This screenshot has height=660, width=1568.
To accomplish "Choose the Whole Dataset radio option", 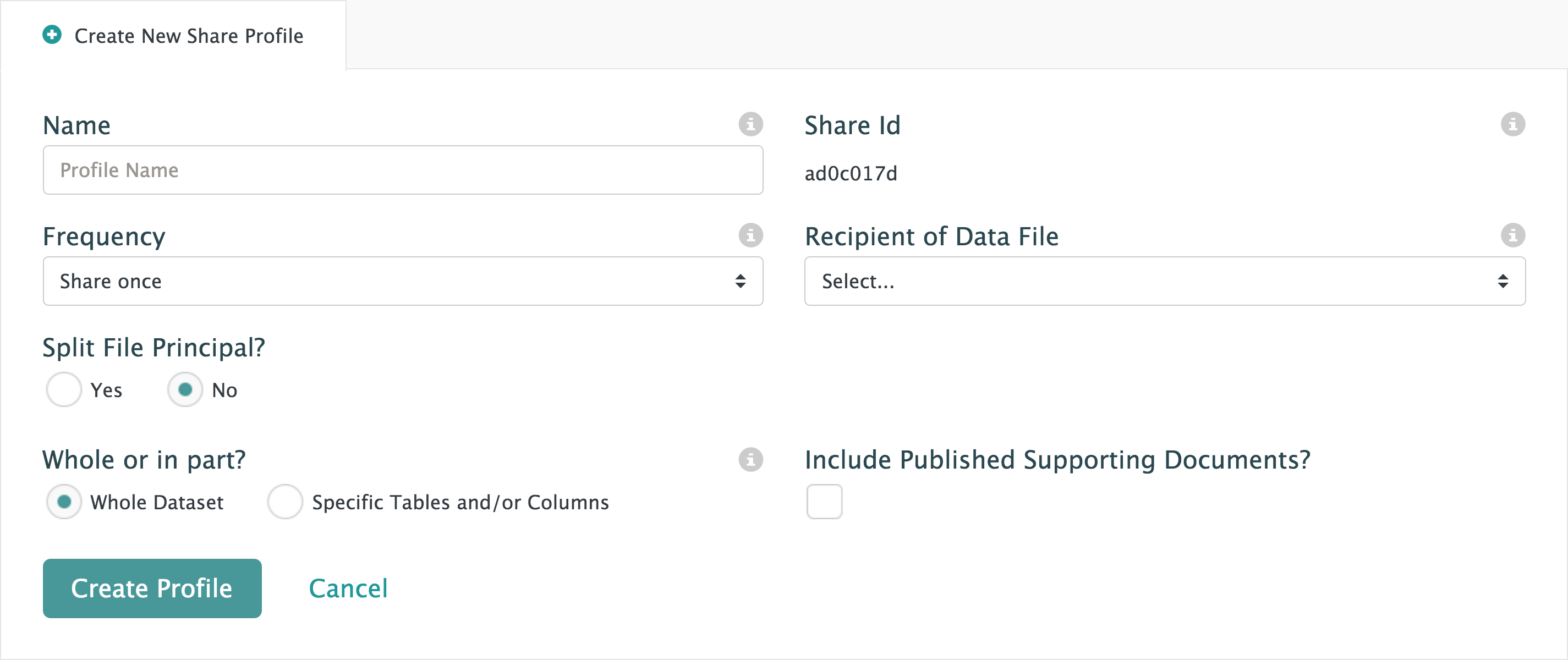I will pyautogui.click(x=64, y=502).
